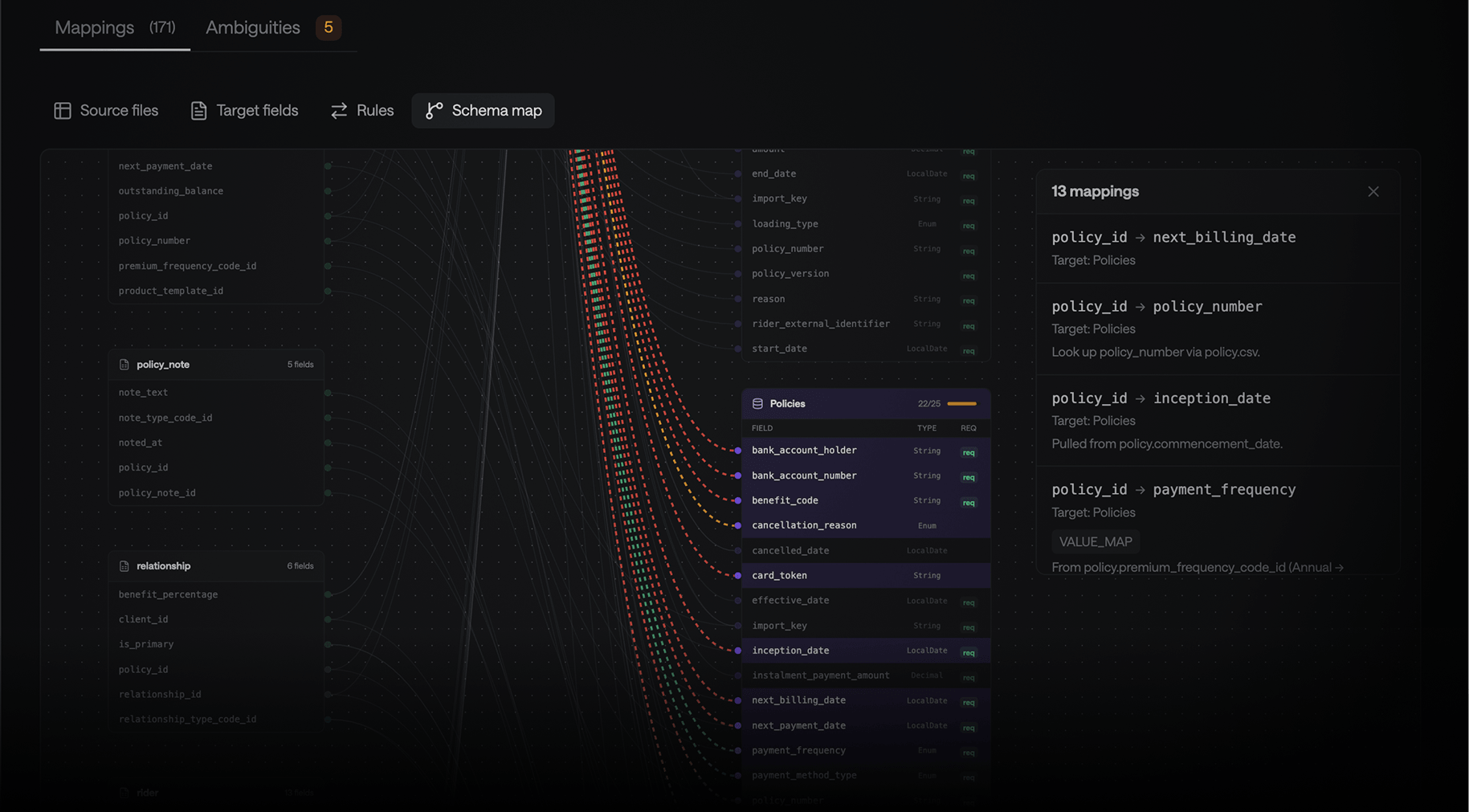
Task: Click the policy_note file icon
Action: tap(124, 365)
